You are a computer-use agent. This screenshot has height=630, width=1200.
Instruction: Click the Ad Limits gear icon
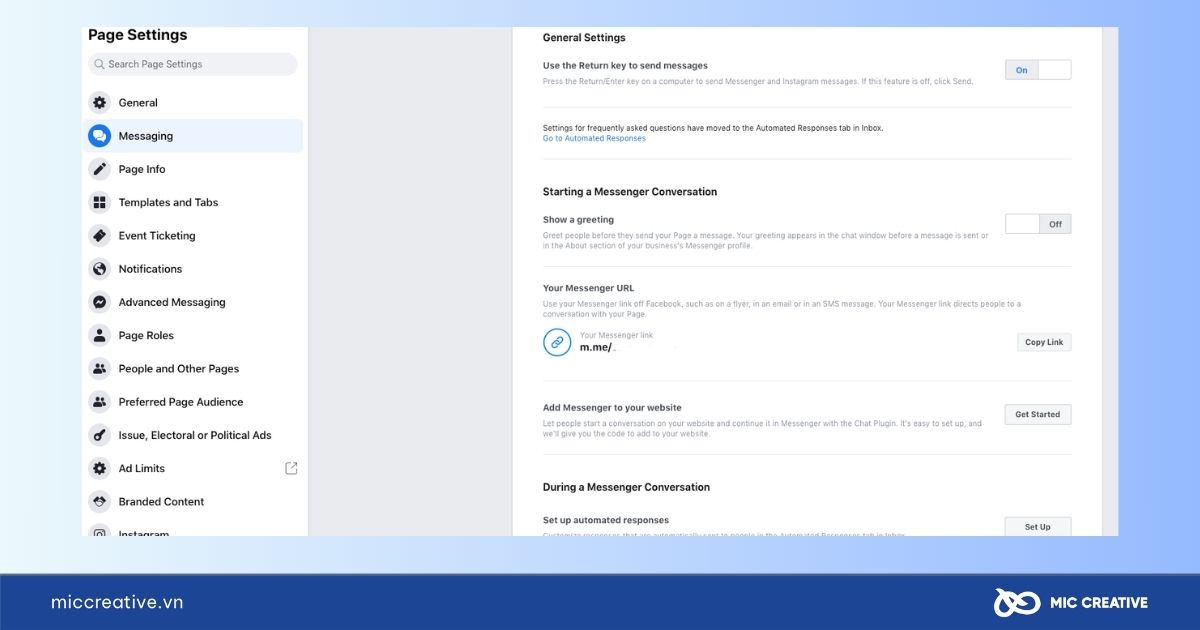[99, 468]
